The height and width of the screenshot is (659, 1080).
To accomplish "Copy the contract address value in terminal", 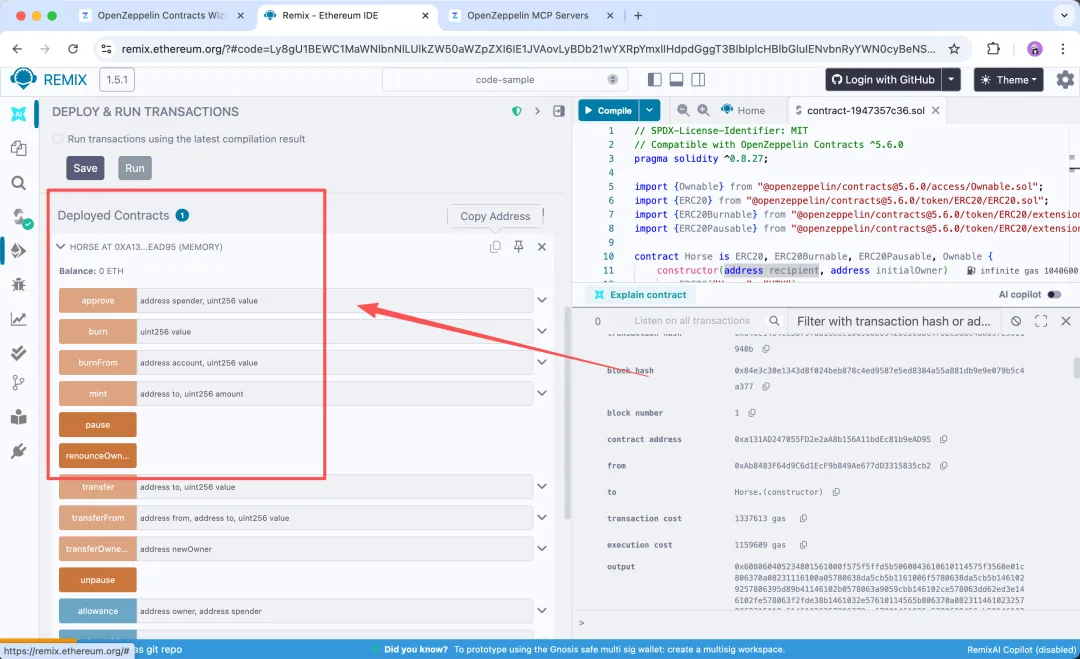I will click(944, 439).
